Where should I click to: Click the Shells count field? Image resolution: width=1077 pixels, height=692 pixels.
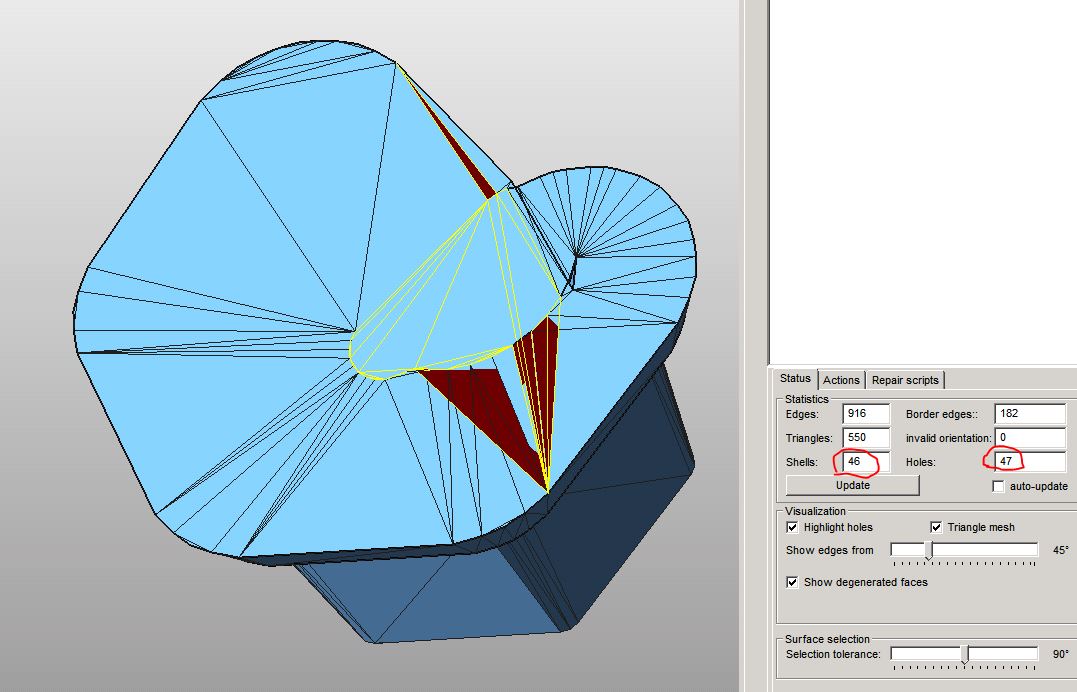865,462
